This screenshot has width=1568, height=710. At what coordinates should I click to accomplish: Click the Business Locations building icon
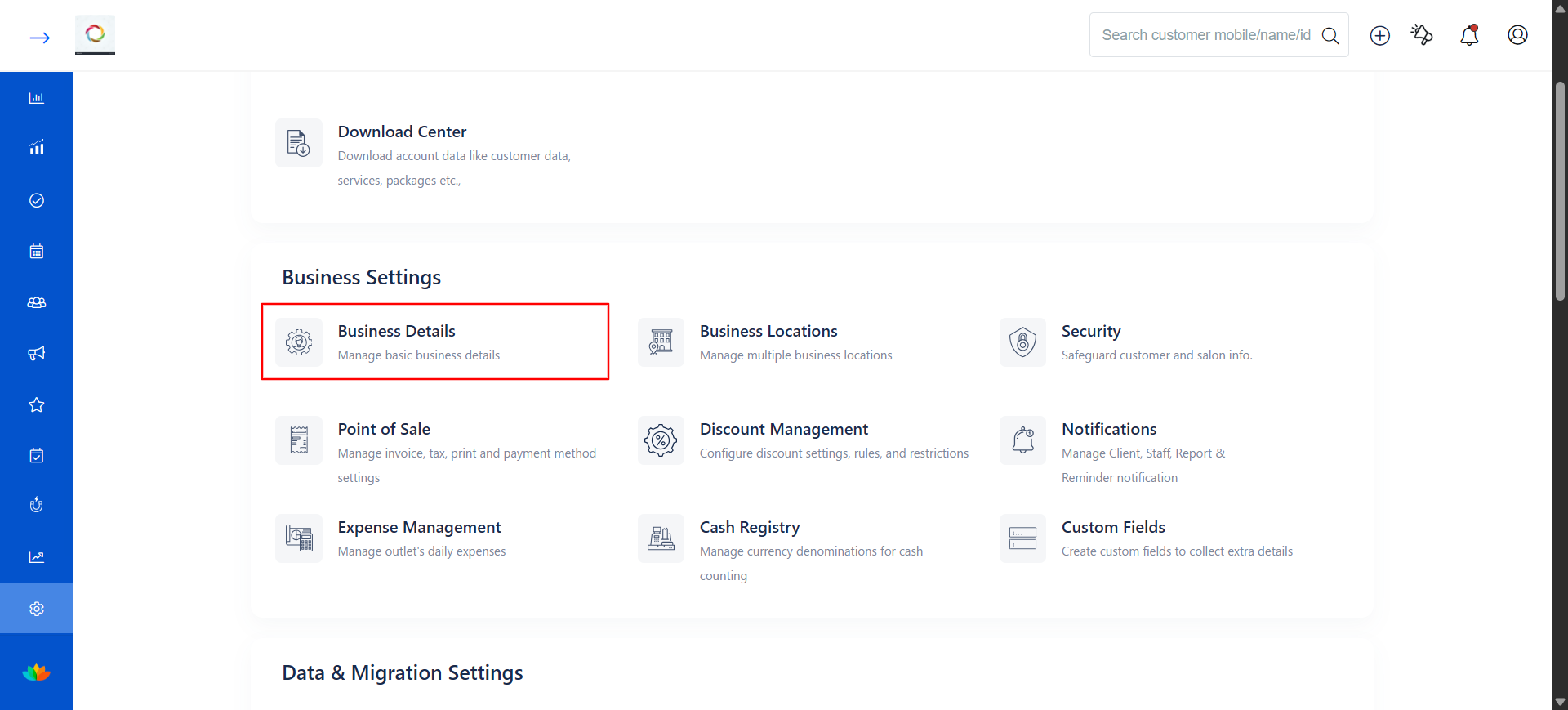(661, 342)
